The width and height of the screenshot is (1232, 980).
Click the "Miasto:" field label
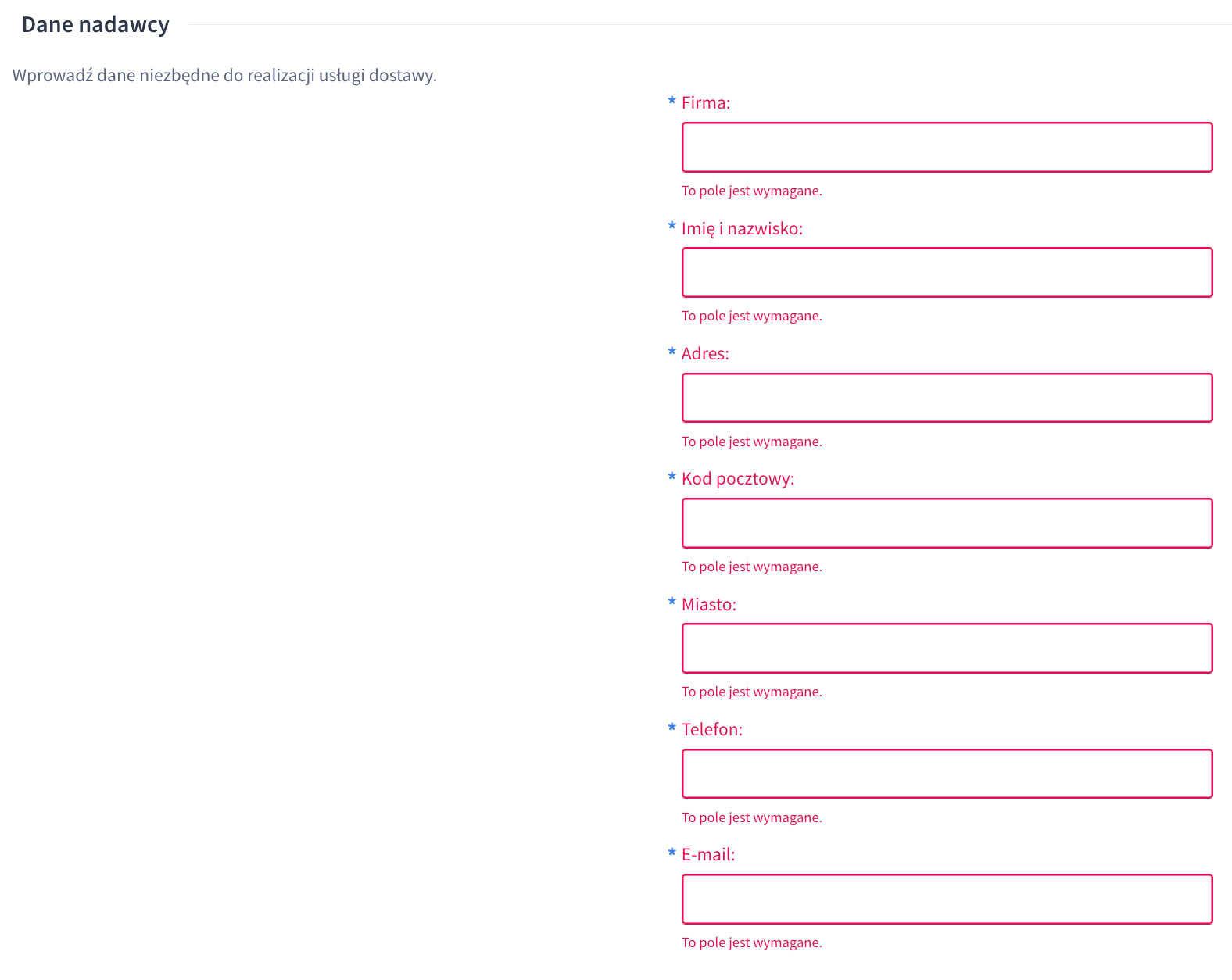708,604
